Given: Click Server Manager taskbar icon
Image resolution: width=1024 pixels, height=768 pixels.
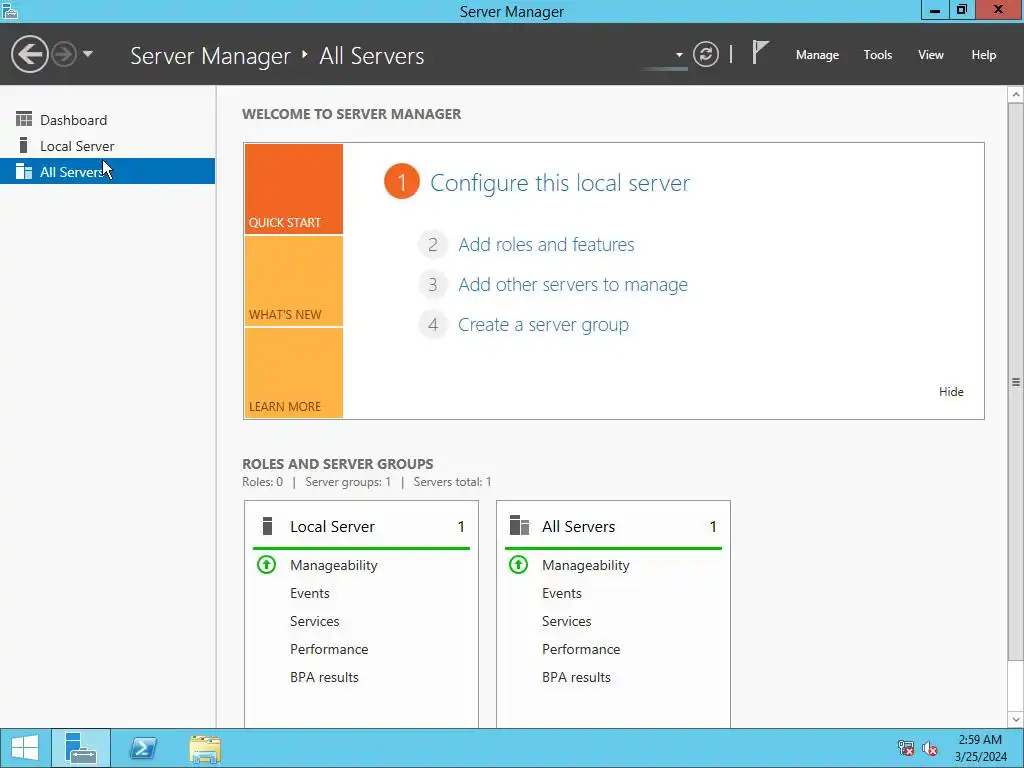Looking at the screenshot, I should click(x=81, y=748).
